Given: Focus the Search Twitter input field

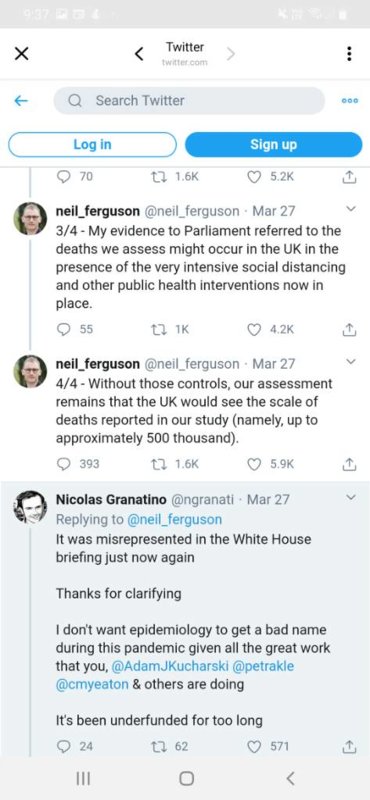Looking at the screenshot, I should point(189,101).
